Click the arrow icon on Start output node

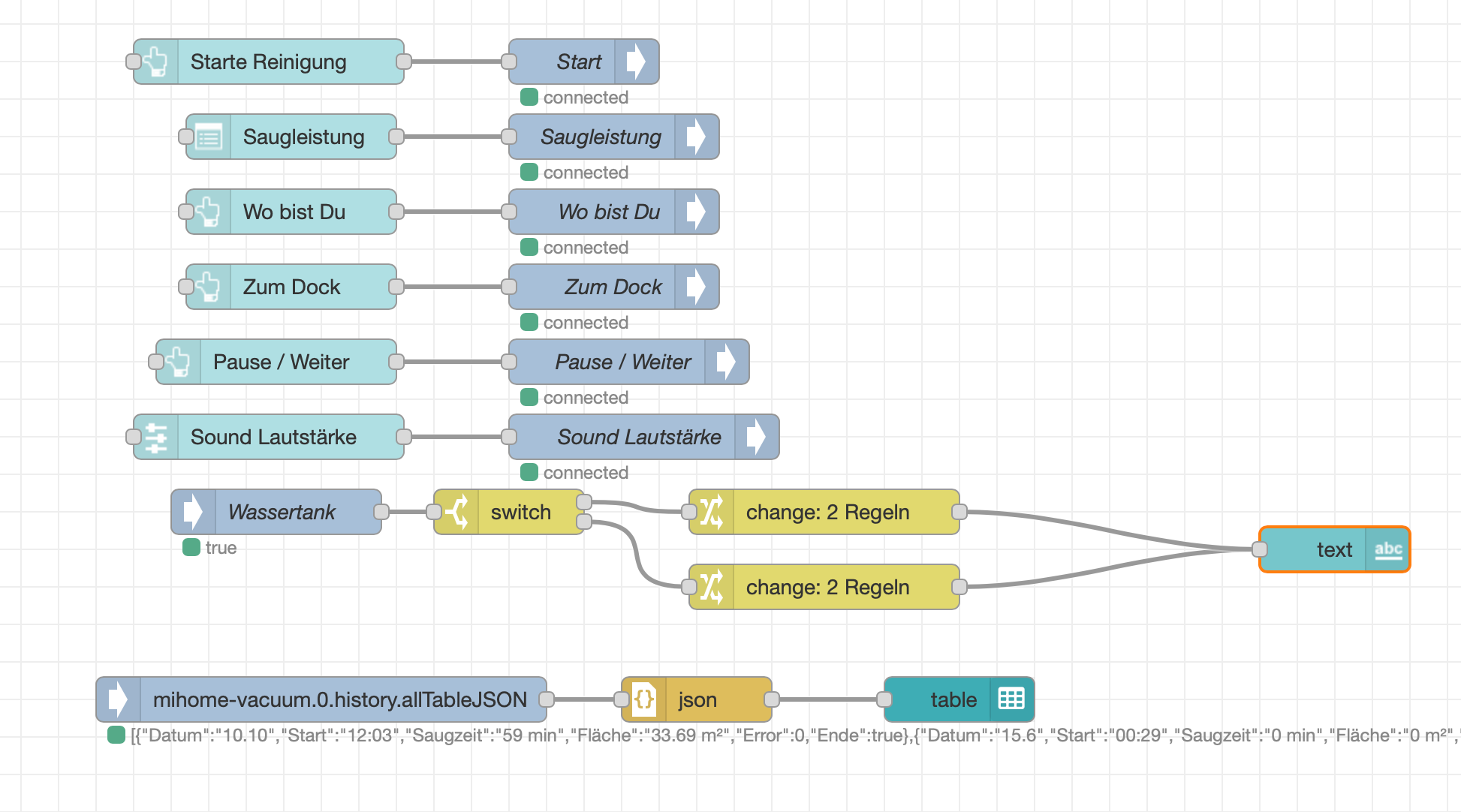(x=636, y=62)
